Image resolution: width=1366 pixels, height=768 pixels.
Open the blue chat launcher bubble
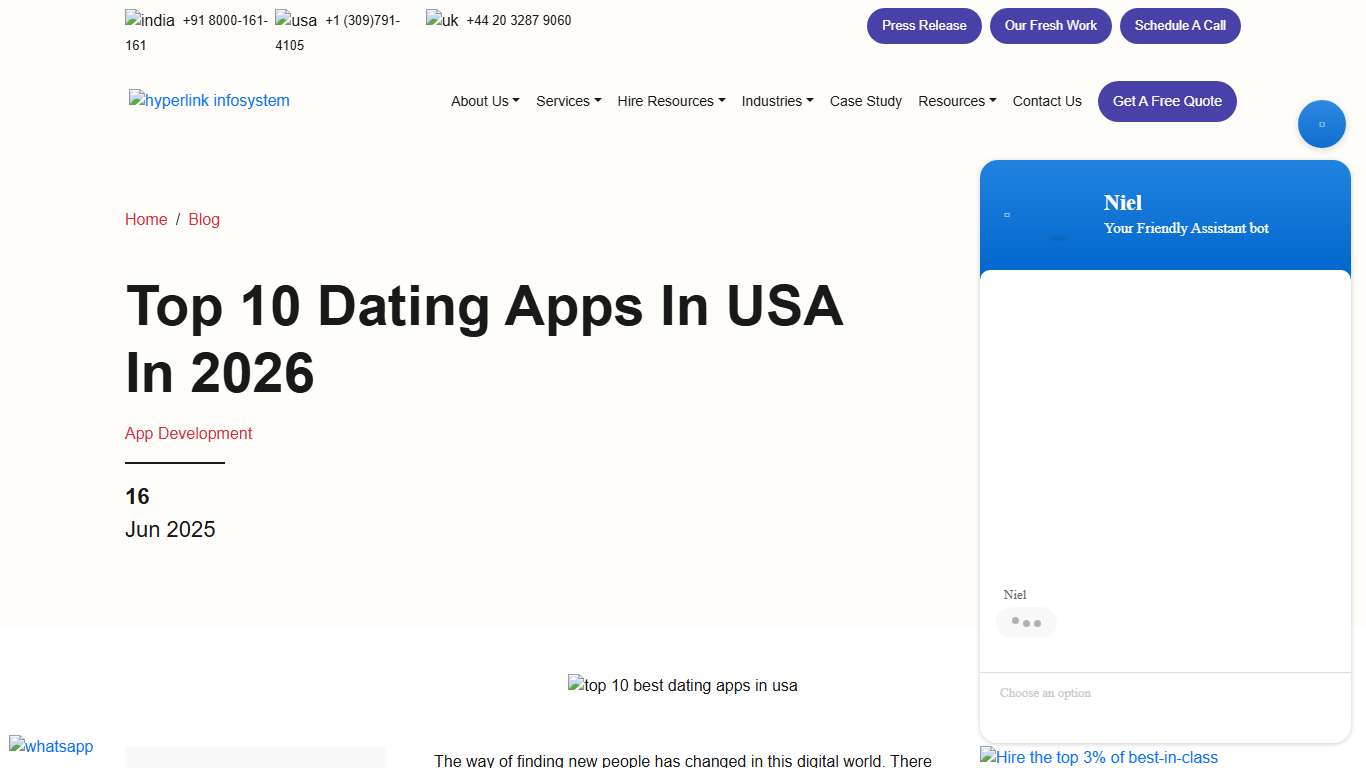click(x=1322, y=123)
